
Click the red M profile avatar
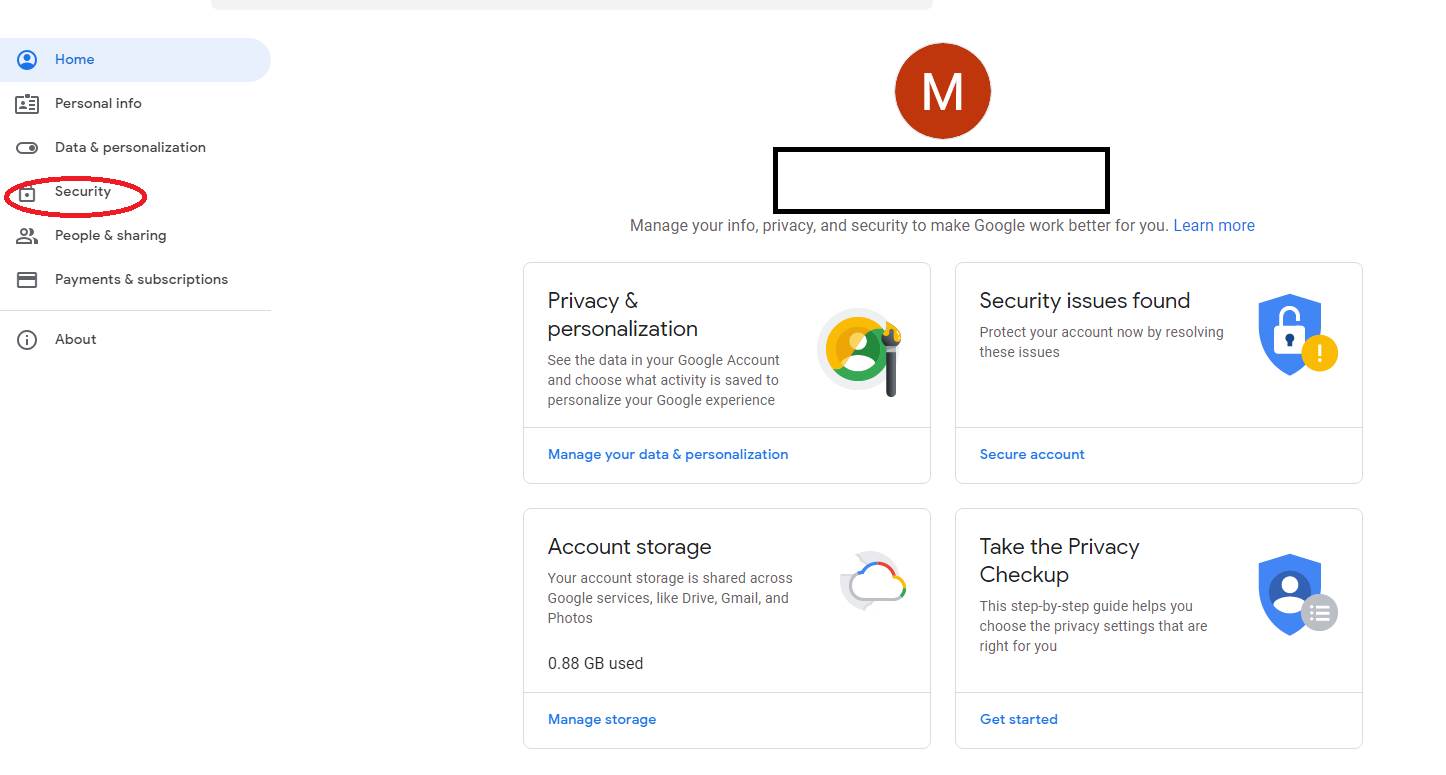pos(942,91)
